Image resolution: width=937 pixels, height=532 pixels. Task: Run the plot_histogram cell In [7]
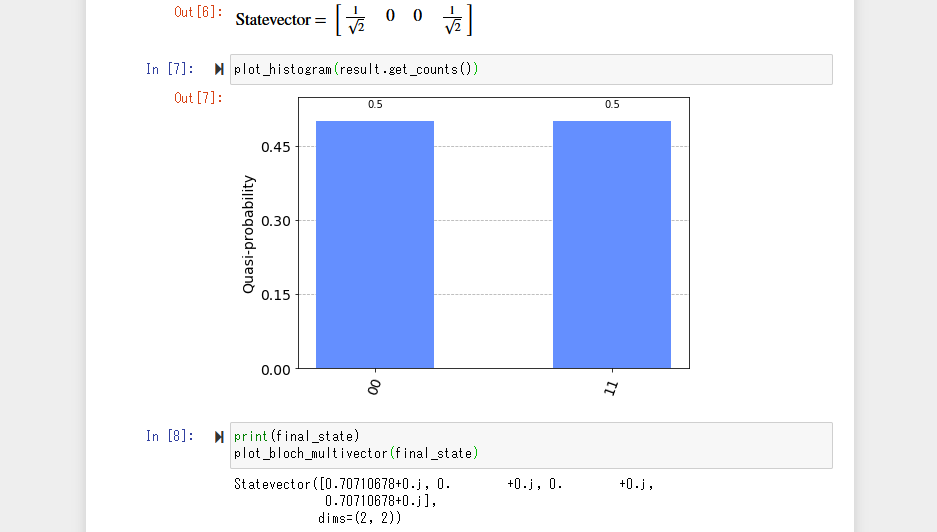pos(219,70)
